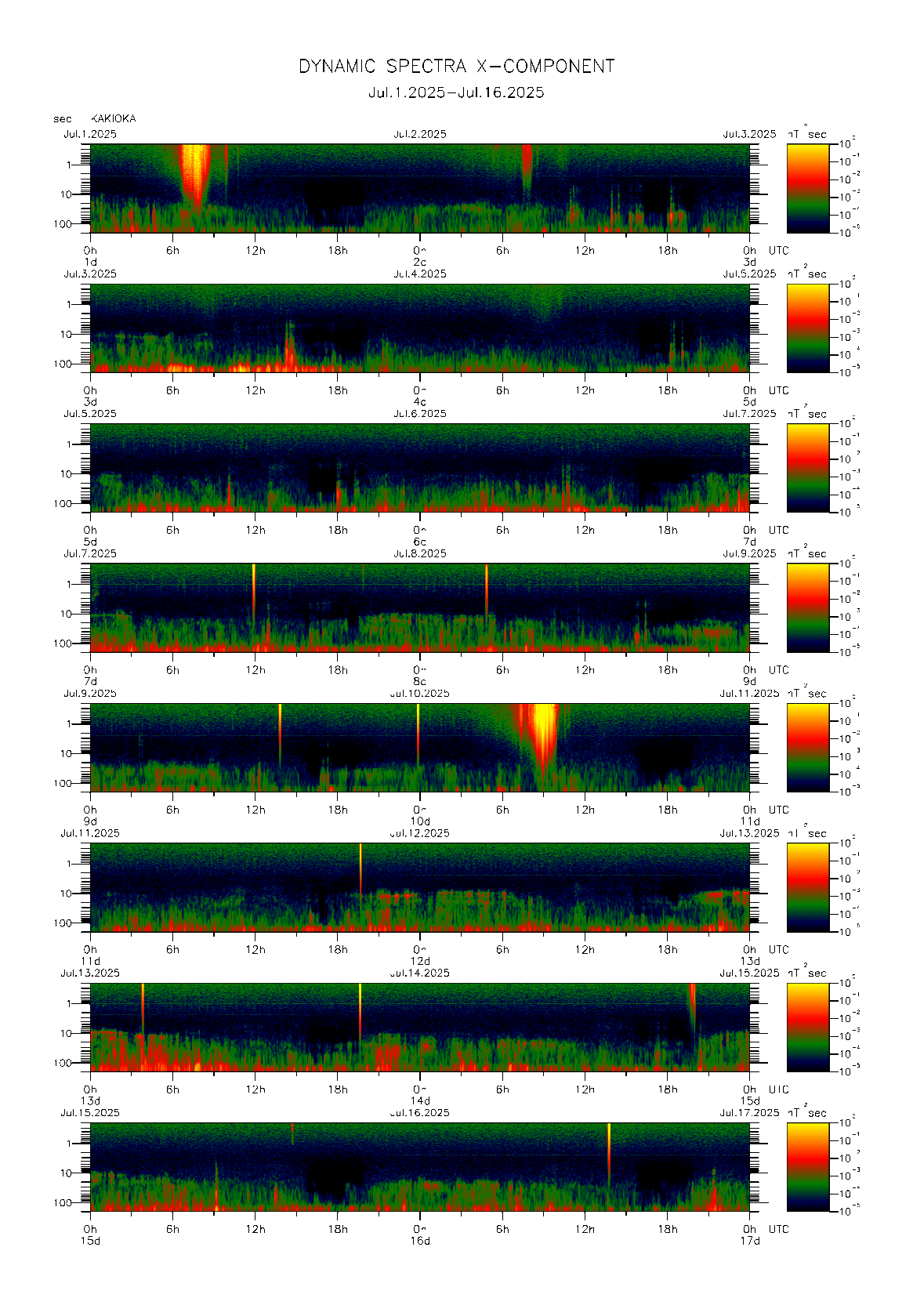This screenshot has height=1316, width=913.
Task: Click the narrow red burst in the top spectrogram
Action: click(527, 166)
